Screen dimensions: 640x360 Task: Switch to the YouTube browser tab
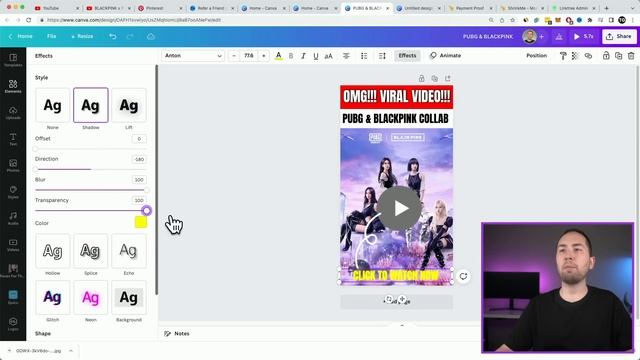[56, 8]
